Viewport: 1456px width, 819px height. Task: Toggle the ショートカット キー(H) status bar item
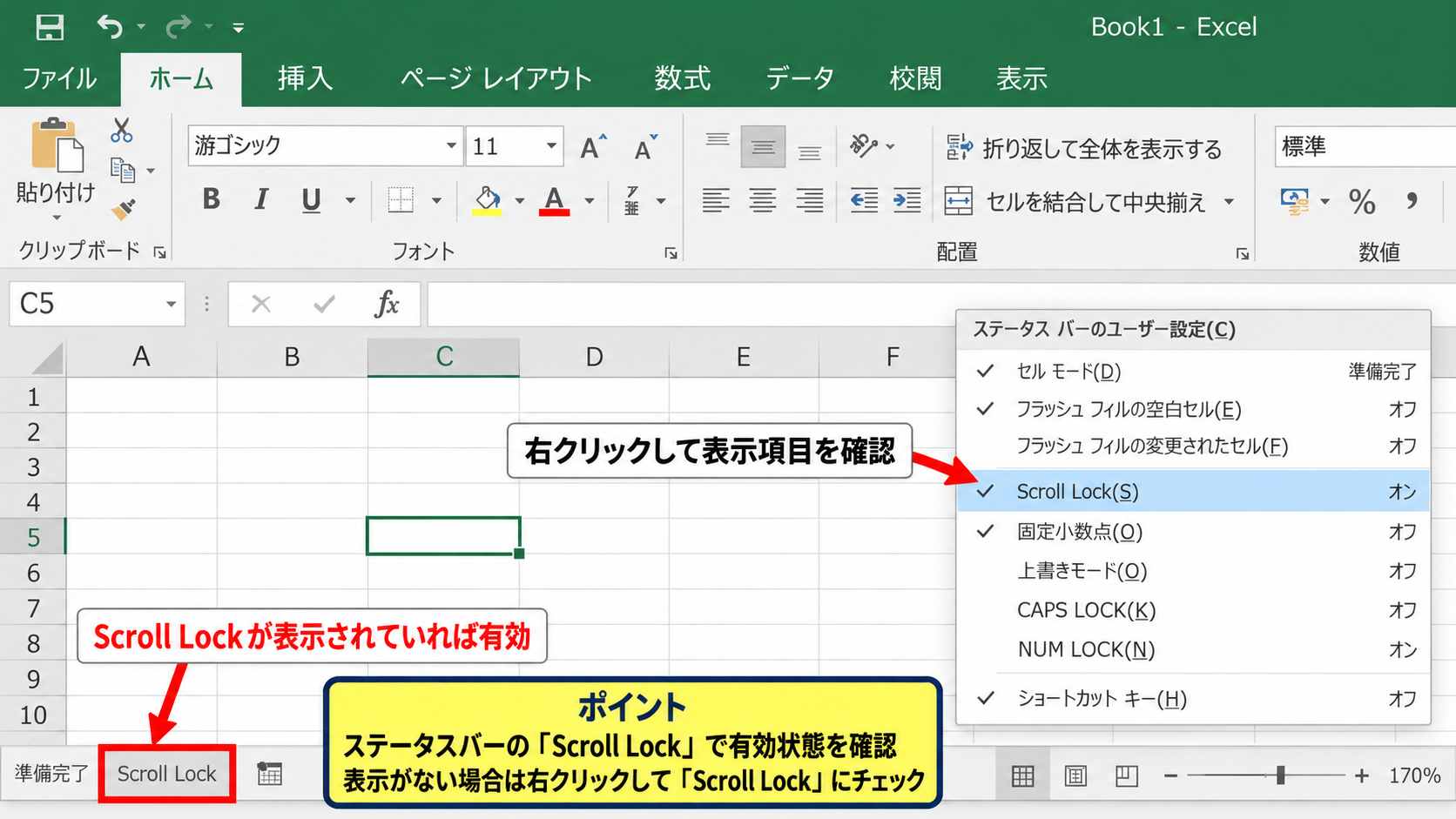pyautogui.click(x=1193, y=699)
